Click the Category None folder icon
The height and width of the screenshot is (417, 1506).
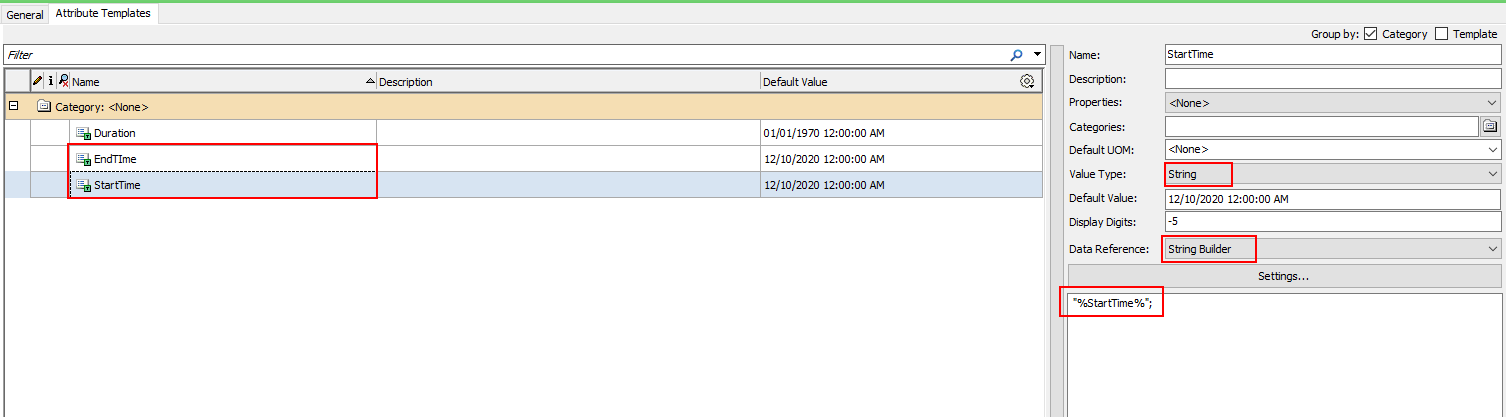[44, 107]
